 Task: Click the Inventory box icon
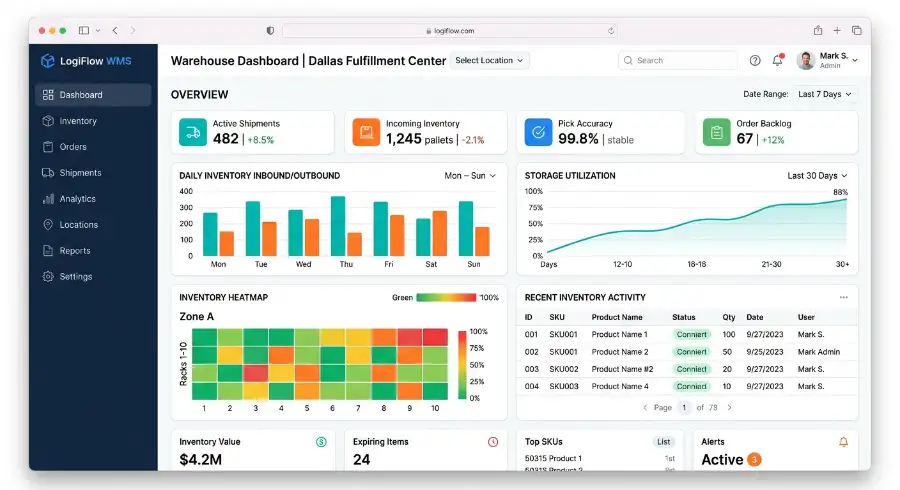(48, 121)
